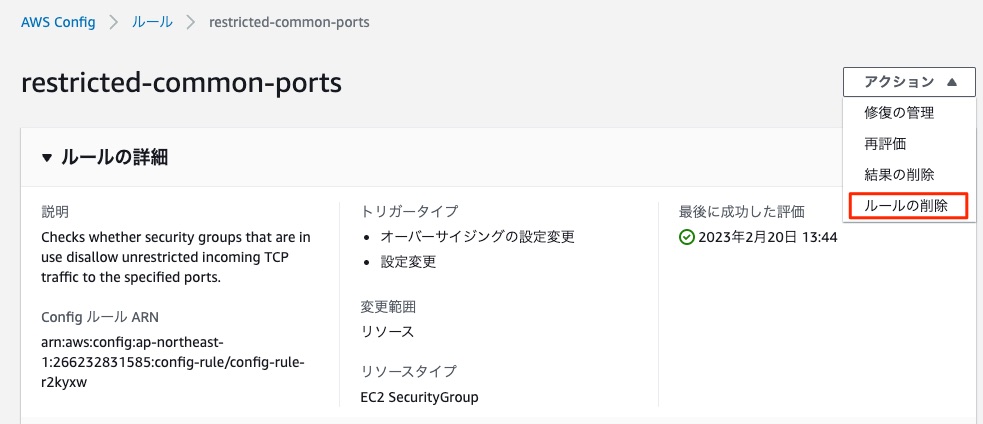Viewport: 983px width, 424px height.
Task: Click the restricted-common-ports page heading
Action: 182,83
